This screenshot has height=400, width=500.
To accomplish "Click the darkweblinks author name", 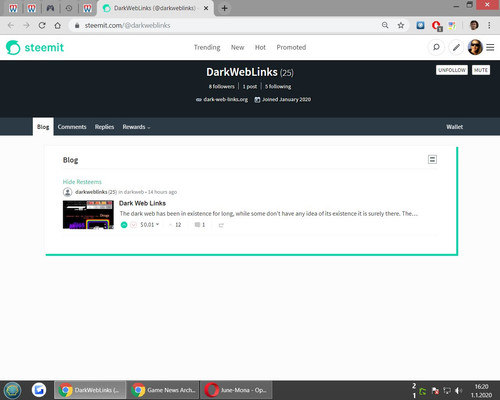I will [91, 192].
